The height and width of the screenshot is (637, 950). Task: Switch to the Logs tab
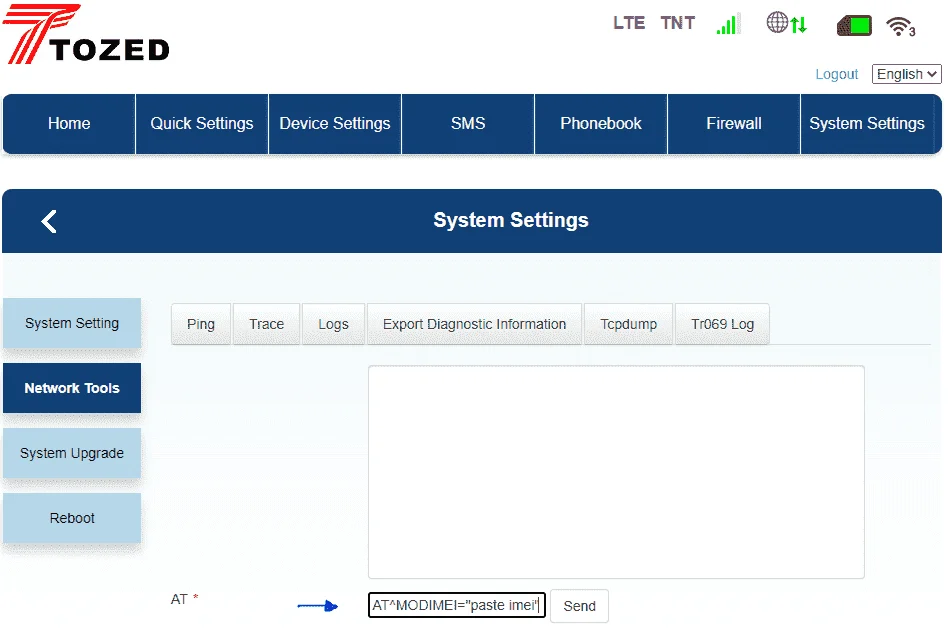[x=333, y=324]
